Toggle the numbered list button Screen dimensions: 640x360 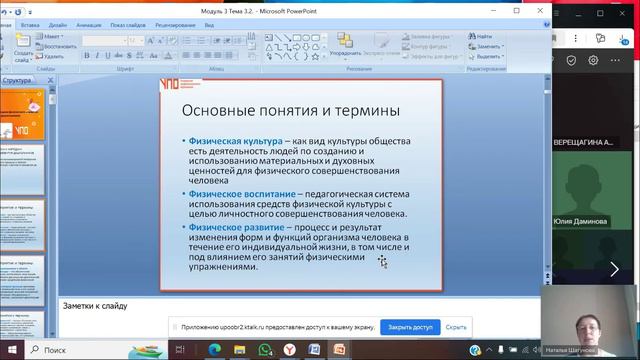201,41
